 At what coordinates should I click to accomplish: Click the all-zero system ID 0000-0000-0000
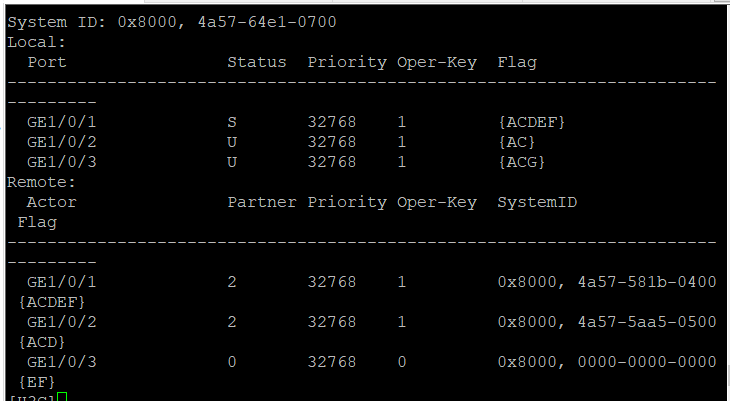point(647,362)
